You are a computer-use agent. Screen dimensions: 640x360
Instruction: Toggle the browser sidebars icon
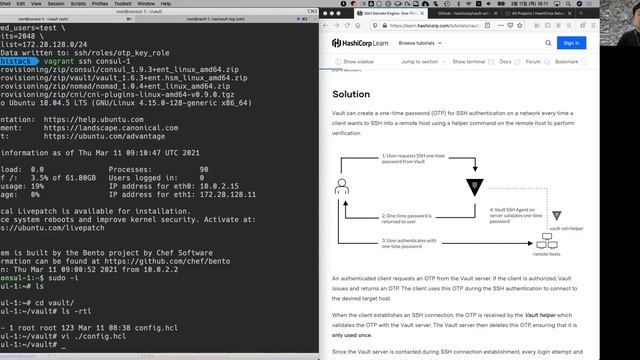[548, 25]
